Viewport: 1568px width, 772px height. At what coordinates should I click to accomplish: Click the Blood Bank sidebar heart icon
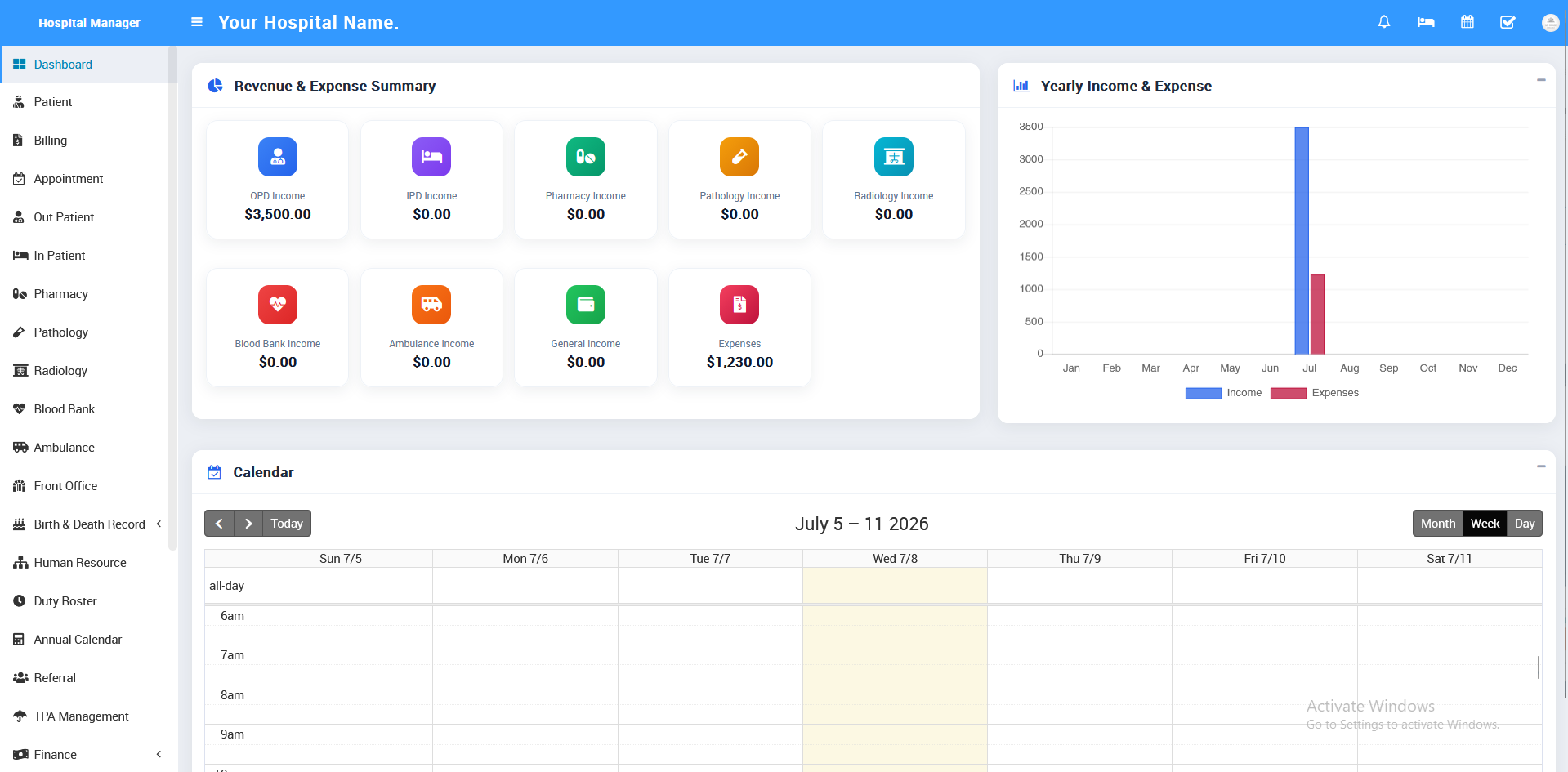[x=20, y=409]
